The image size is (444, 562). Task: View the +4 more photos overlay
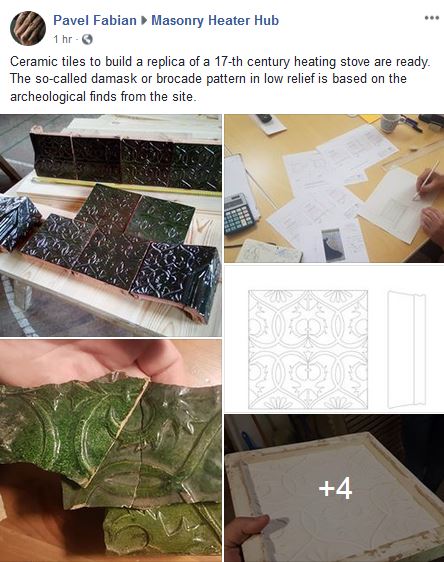click(x=335, y=488)
